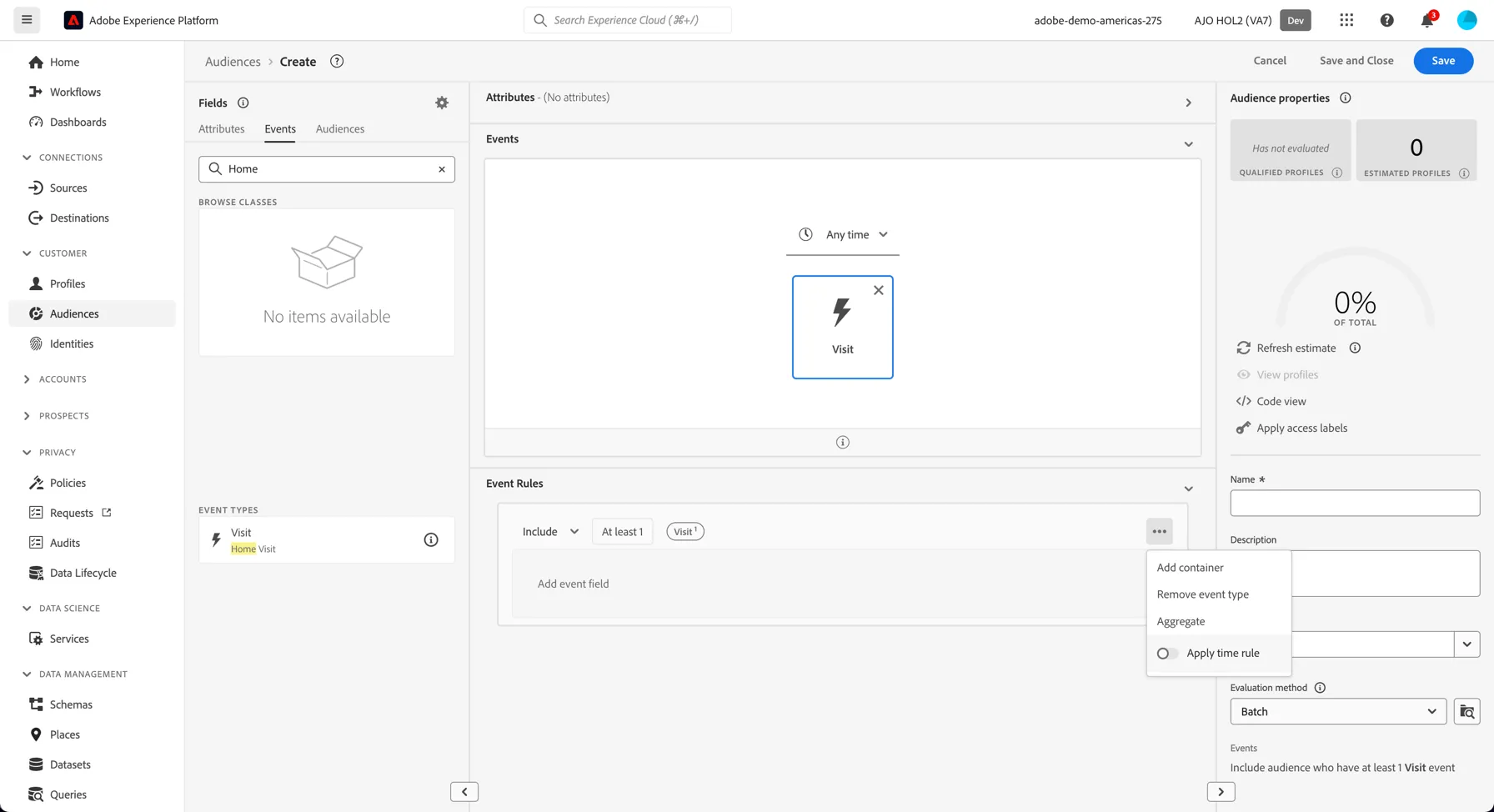Choose Add container from menu
Screen dimensions: 1494x812
click(x=1190, y=568)
